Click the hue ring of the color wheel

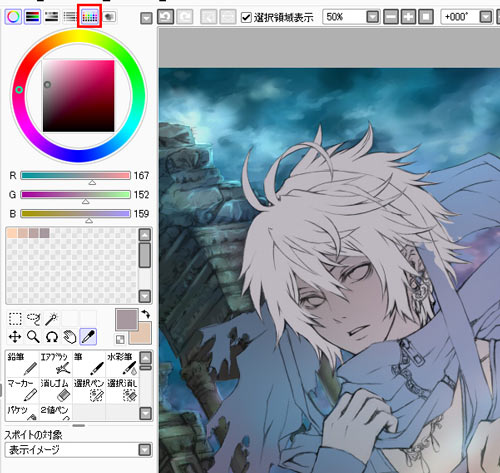pyautogui.click(x=79, y=36)
